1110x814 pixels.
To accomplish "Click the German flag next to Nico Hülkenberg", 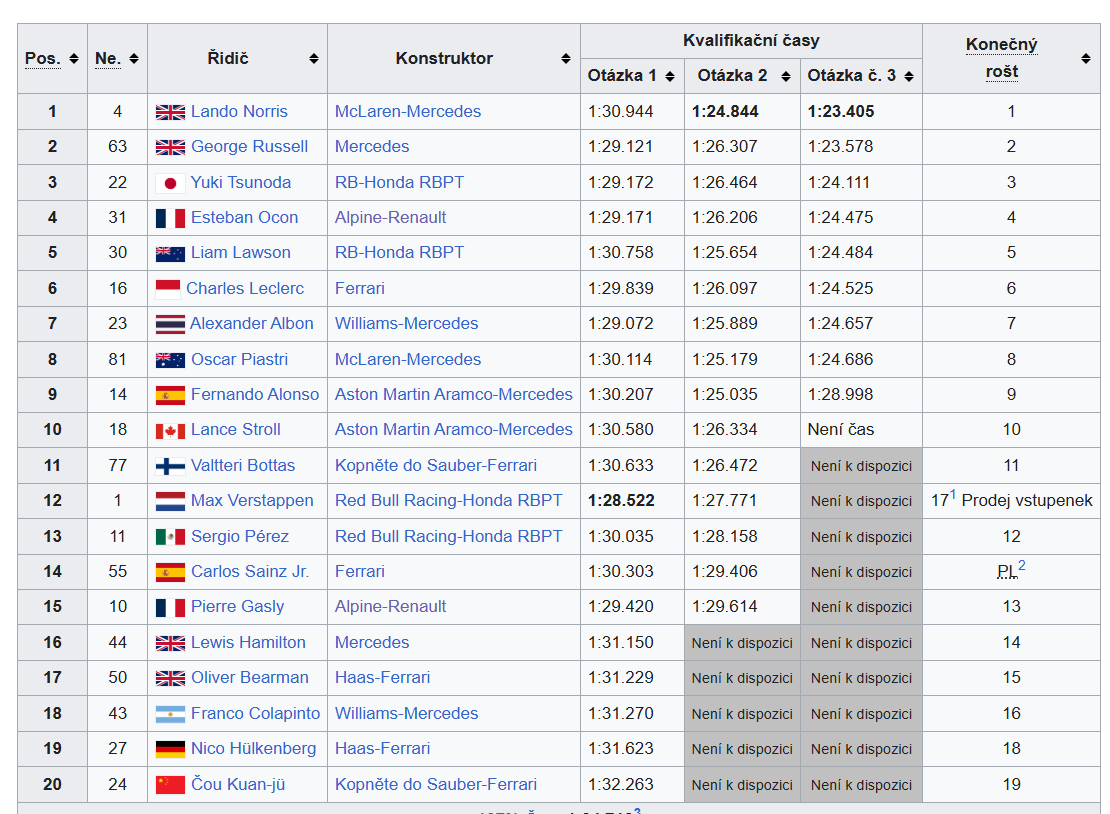I will pyautogui.click(x=170, y=749).
